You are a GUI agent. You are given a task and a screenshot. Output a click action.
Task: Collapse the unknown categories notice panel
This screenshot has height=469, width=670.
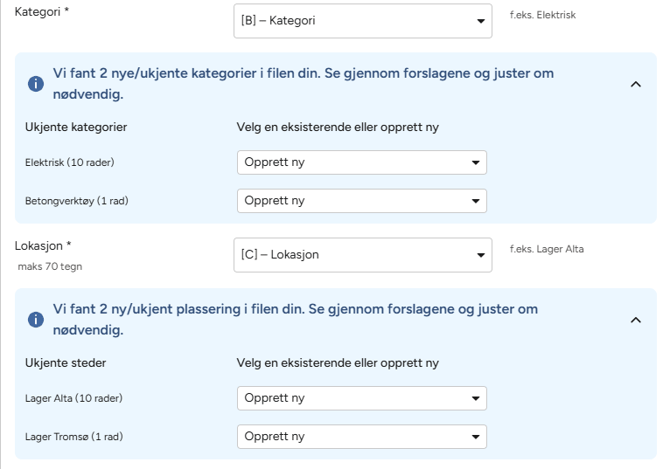tap(636, 84)
